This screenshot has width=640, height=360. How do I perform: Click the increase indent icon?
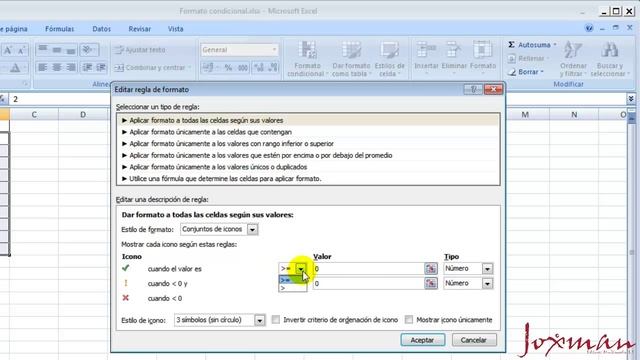(x=101, y=67)
